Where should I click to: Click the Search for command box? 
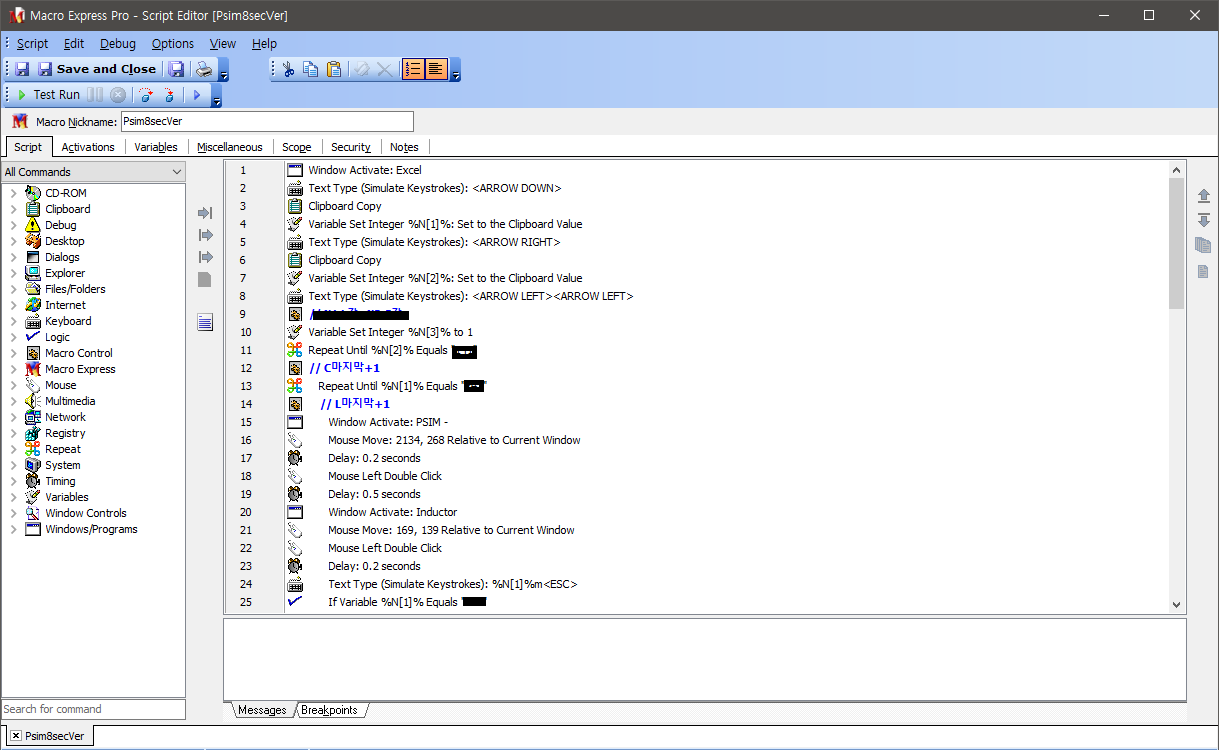point(93,709)
